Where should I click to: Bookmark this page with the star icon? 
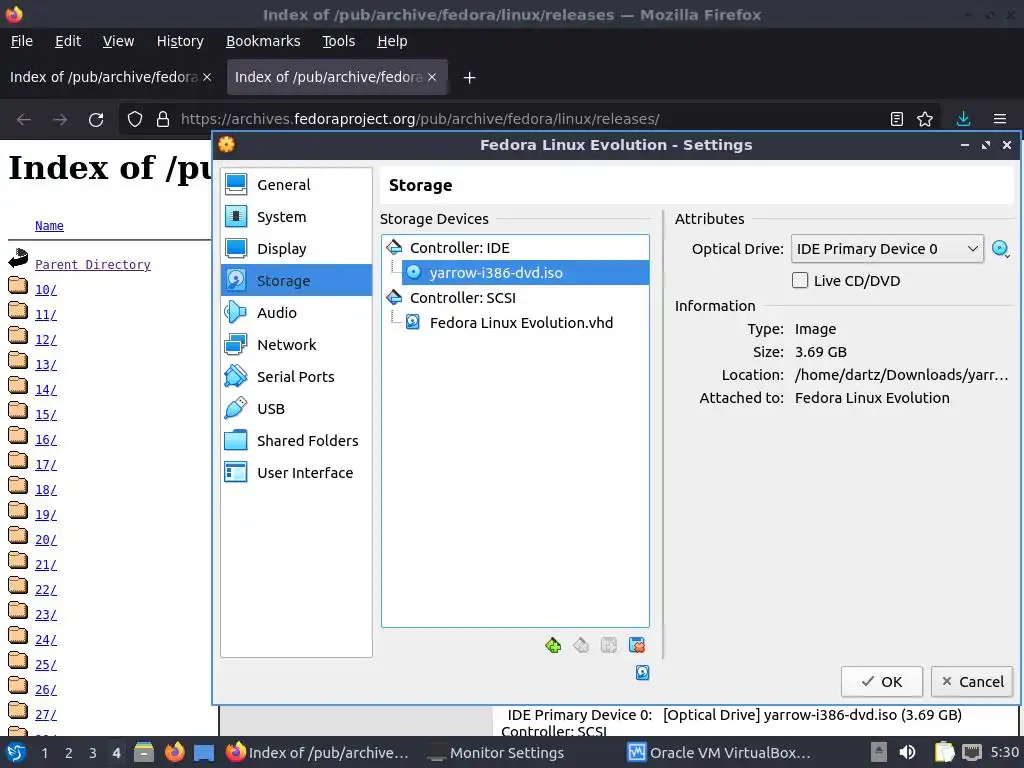pos(925,119)
